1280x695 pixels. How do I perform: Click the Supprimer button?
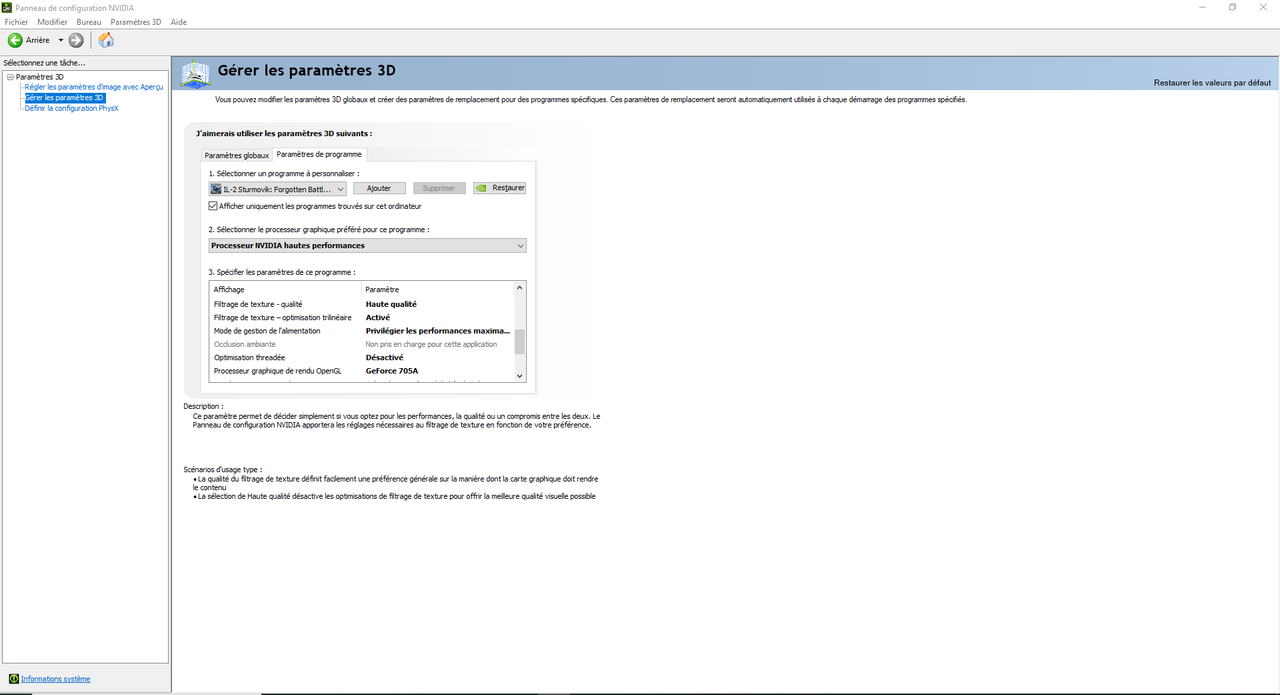439,188
